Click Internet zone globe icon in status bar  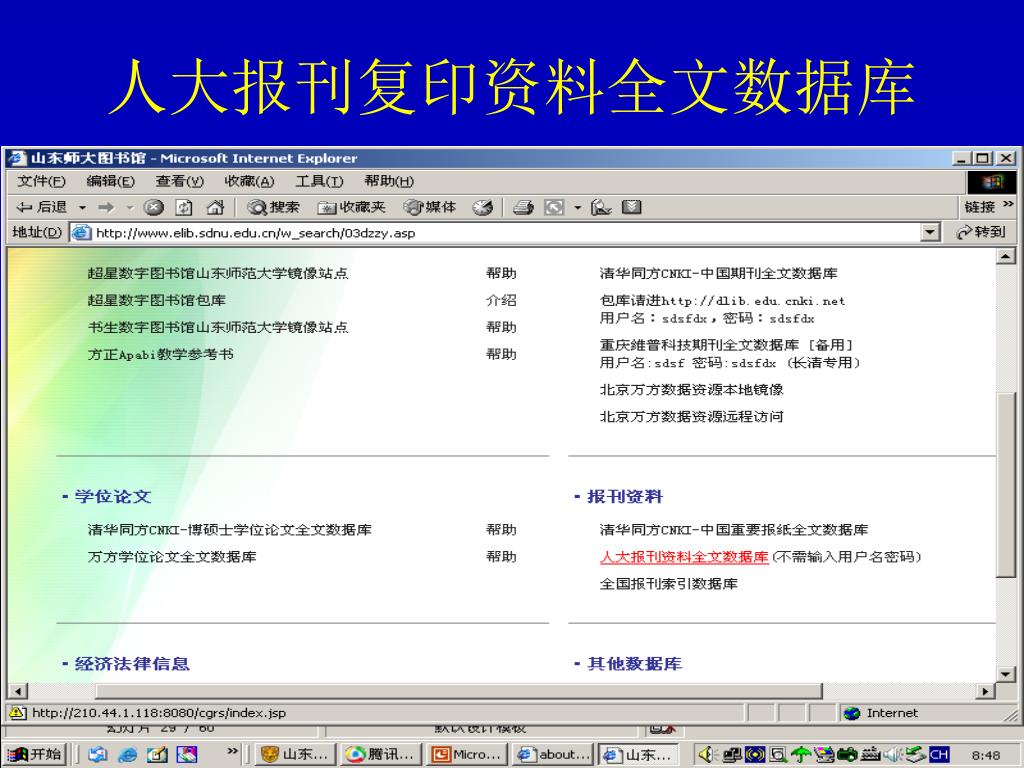(852, 713)
